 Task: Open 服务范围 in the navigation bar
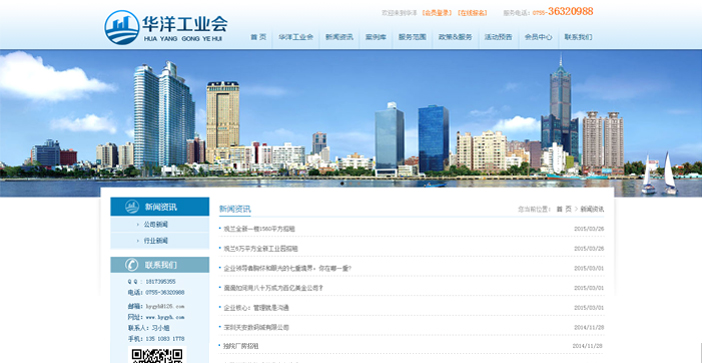412,37
